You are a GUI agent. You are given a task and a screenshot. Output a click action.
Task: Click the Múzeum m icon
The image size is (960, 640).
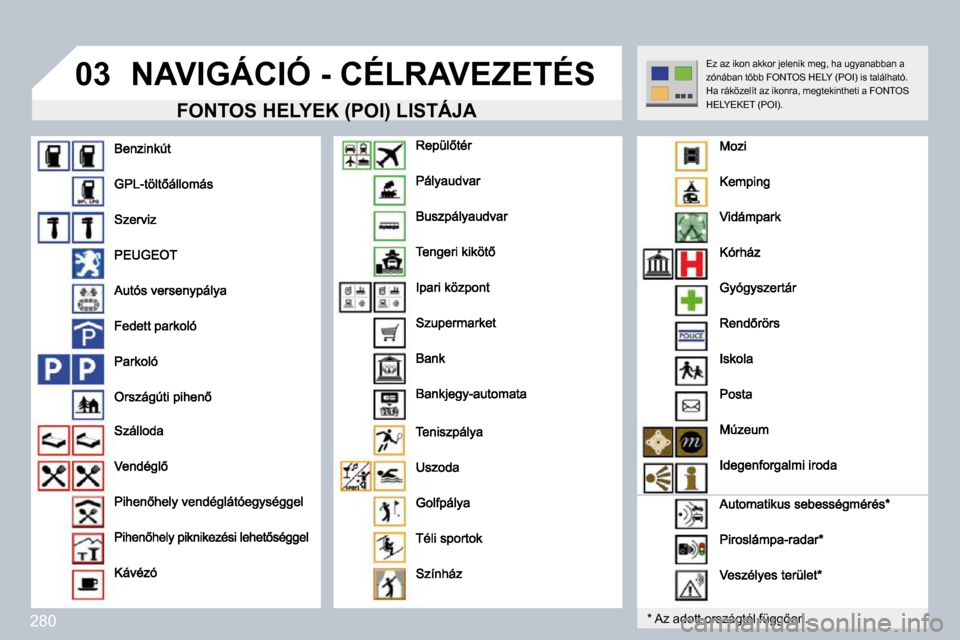(691, 442)
